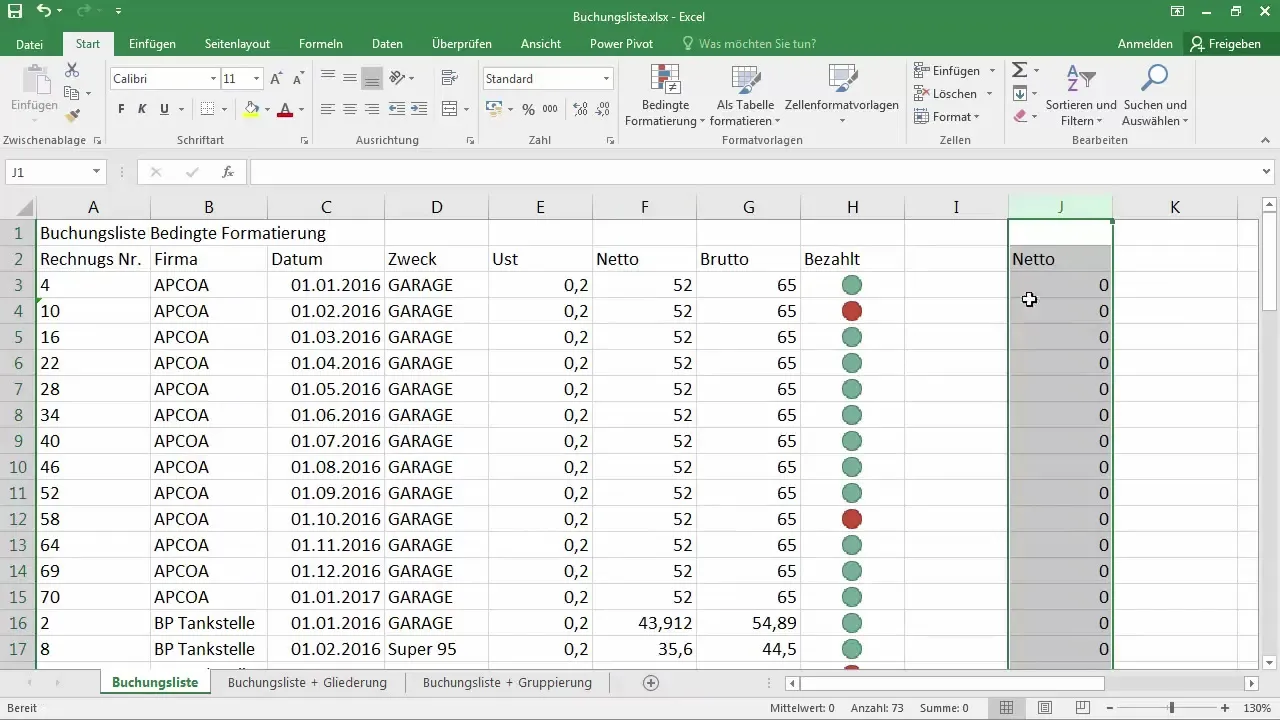Open the Als Tabelle formatieren gallery
This screenshot has height=720, width=1280.
click(x=746, y=96)
